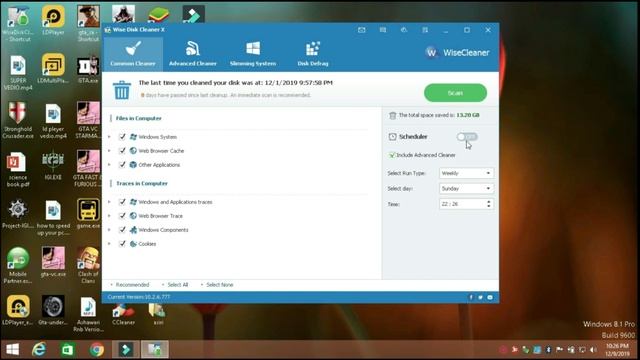
Task: Click the mail icon in title bar
Action: coord(362,30)
